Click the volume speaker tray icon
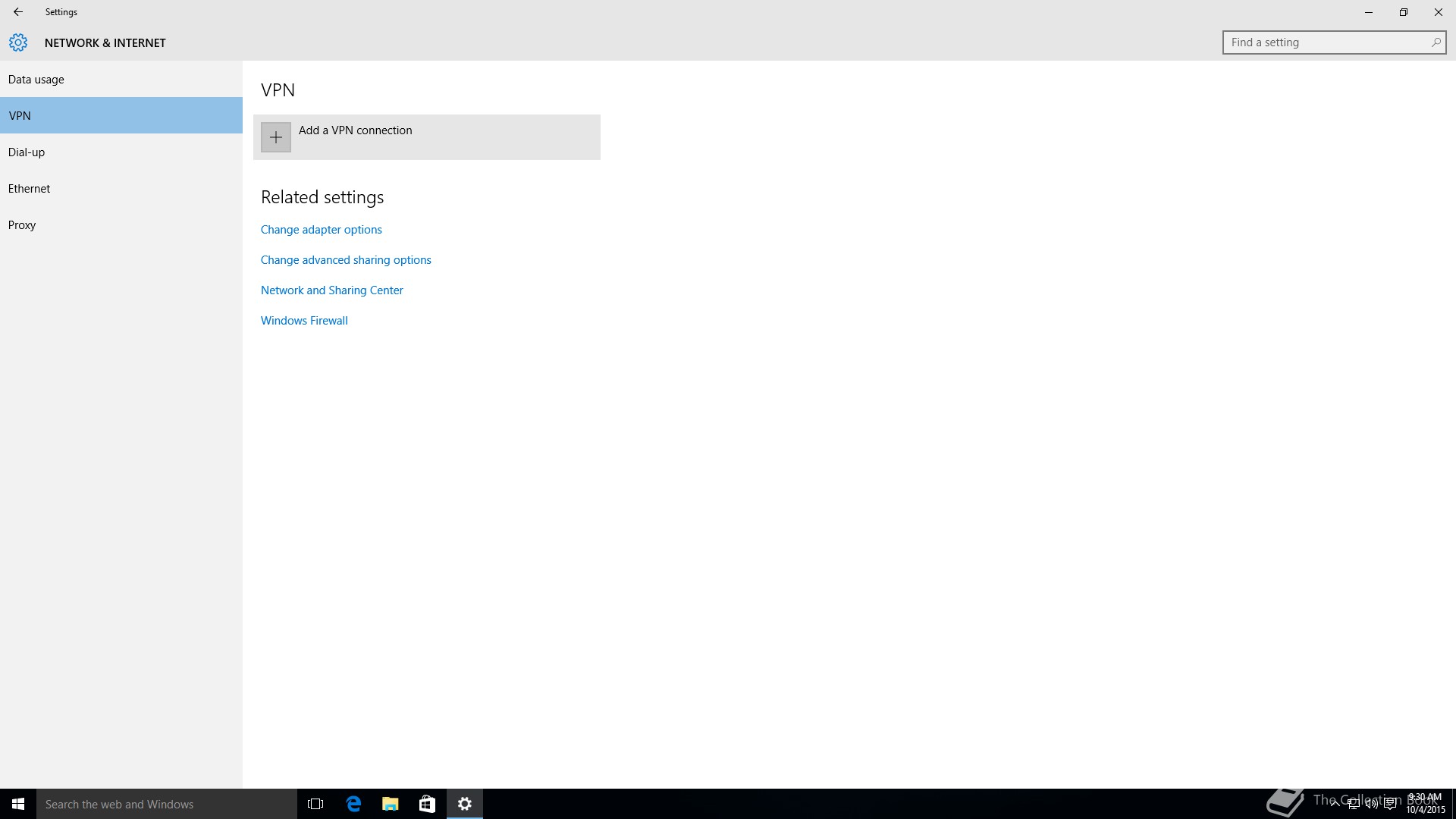 pyautogui.click(x=1372, y=804)
